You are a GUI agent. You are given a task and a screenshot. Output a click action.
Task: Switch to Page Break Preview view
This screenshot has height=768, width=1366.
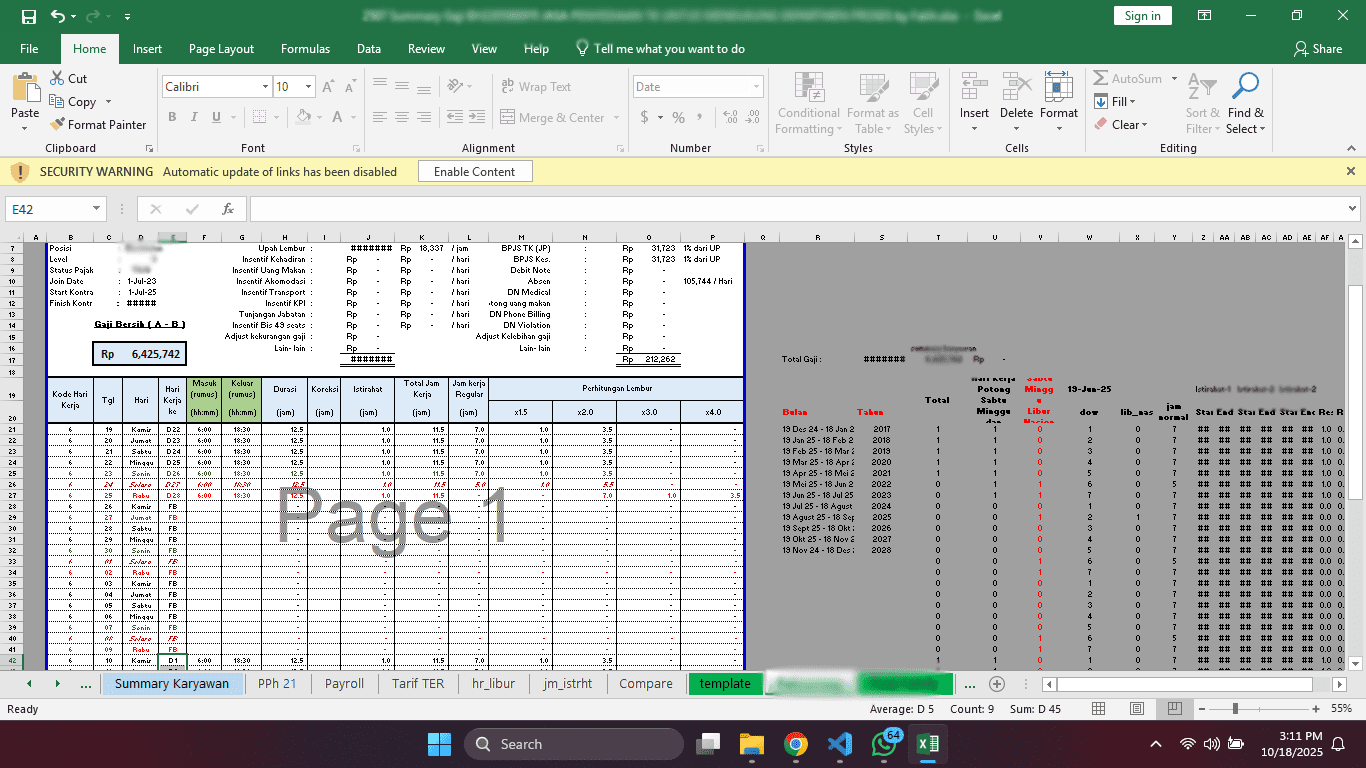[x=1175, y=709]
